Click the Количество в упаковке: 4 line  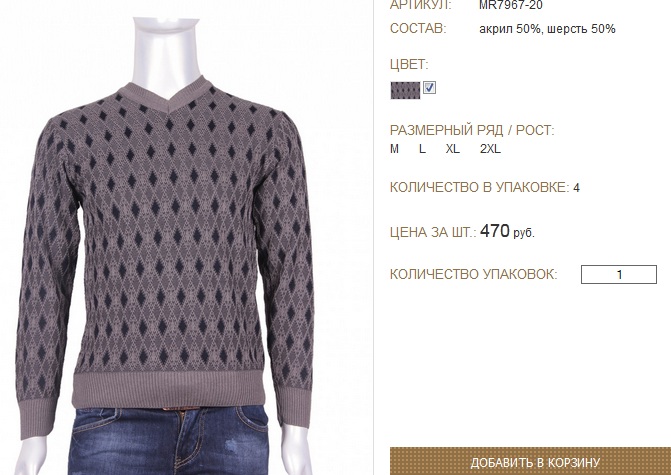click(x=484, y=187)
